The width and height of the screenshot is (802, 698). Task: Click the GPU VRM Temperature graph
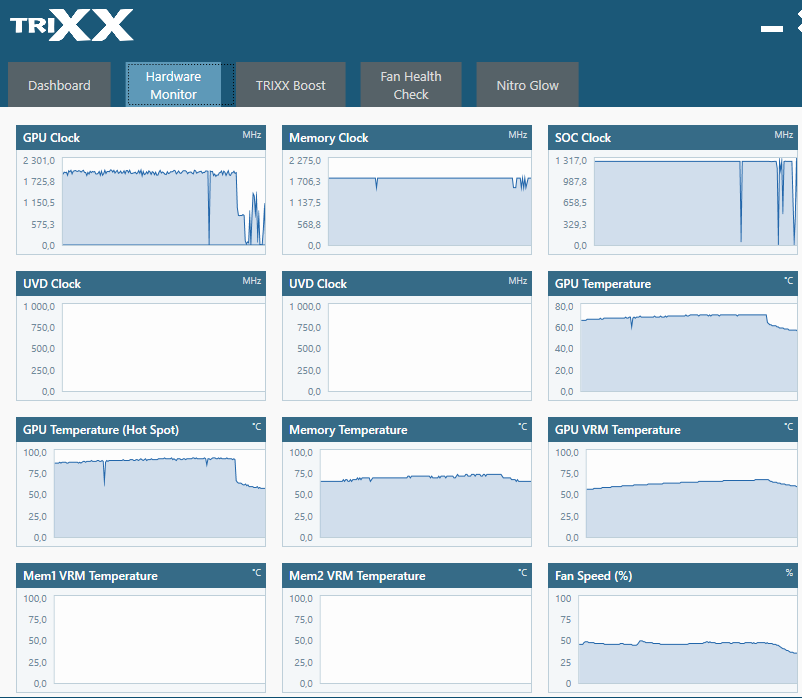[x=691, y=494]
